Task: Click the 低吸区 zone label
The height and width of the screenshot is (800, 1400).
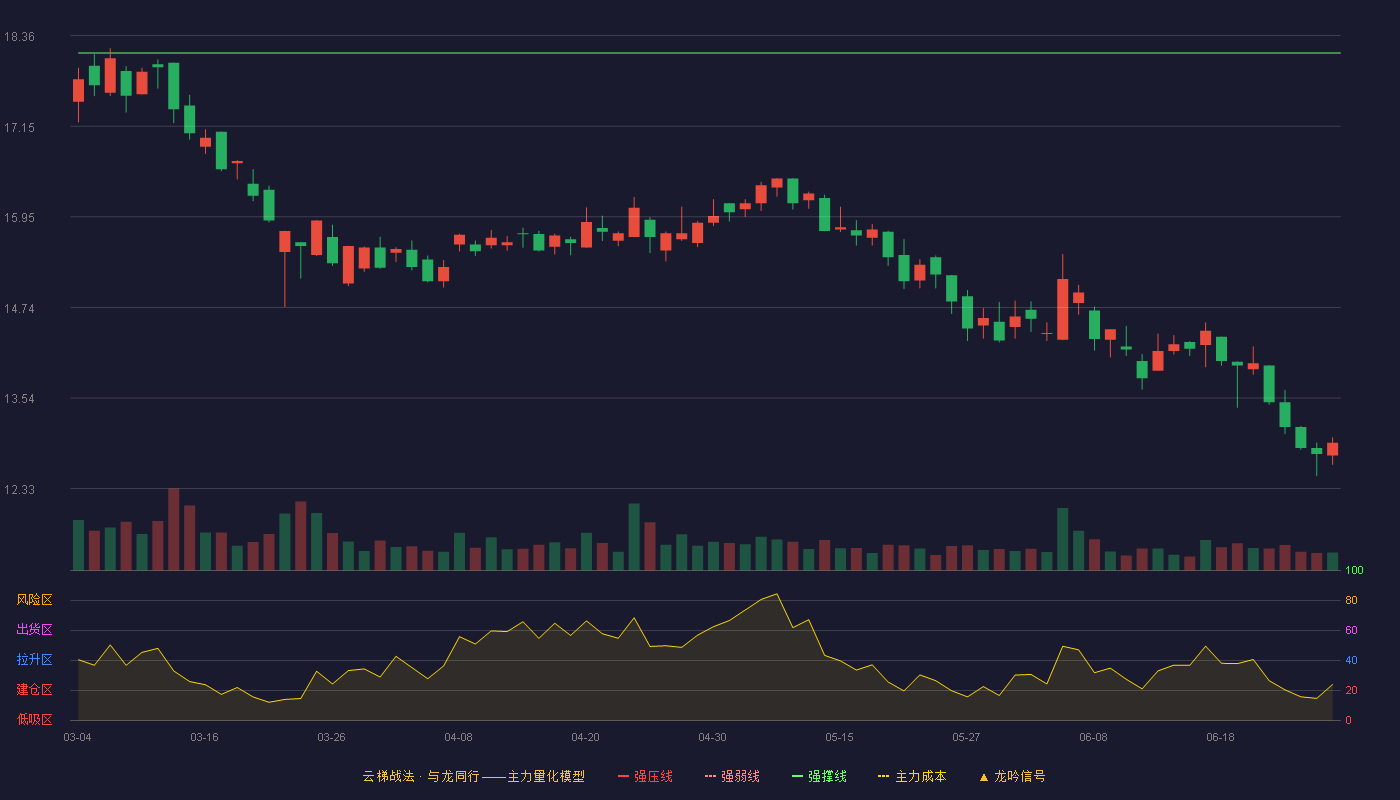Action: [x=34, y=719]
